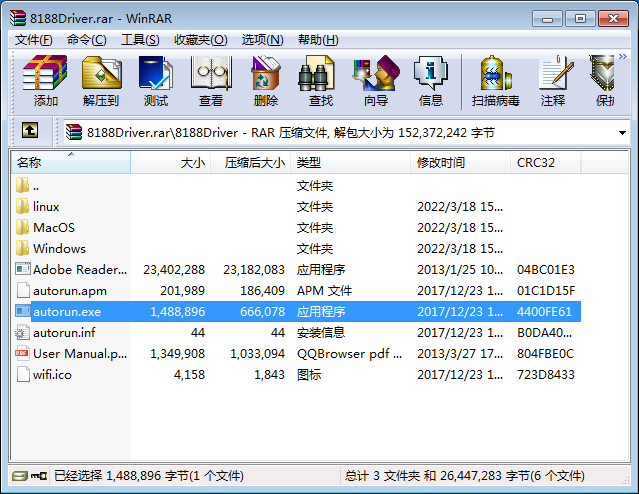Click the CRC32 value 723D8433
This screenshot has height=494, width=639.
(x=546, y=375)
